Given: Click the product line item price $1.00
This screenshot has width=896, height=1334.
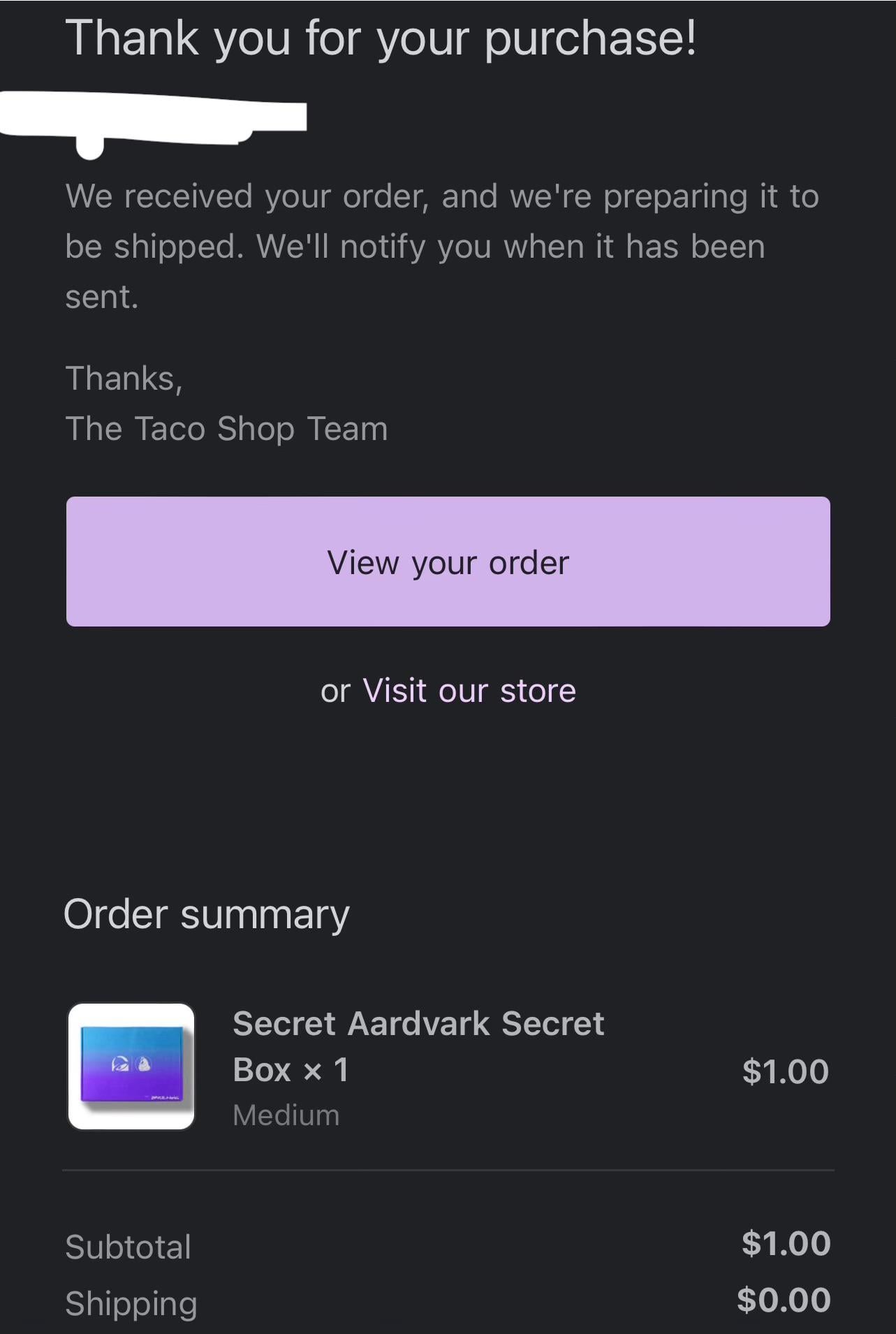Looking at the screenshot, I should pyautogui.click(x=785, y=1071).
